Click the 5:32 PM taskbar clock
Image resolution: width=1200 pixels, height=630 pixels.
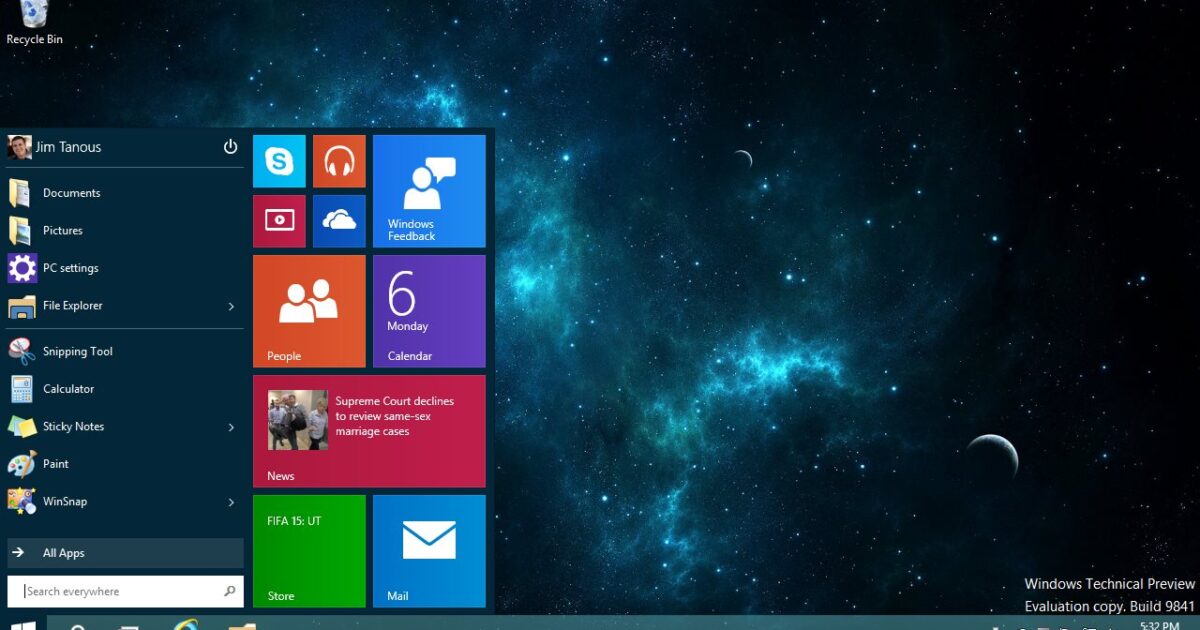(x=1159, y=625)
